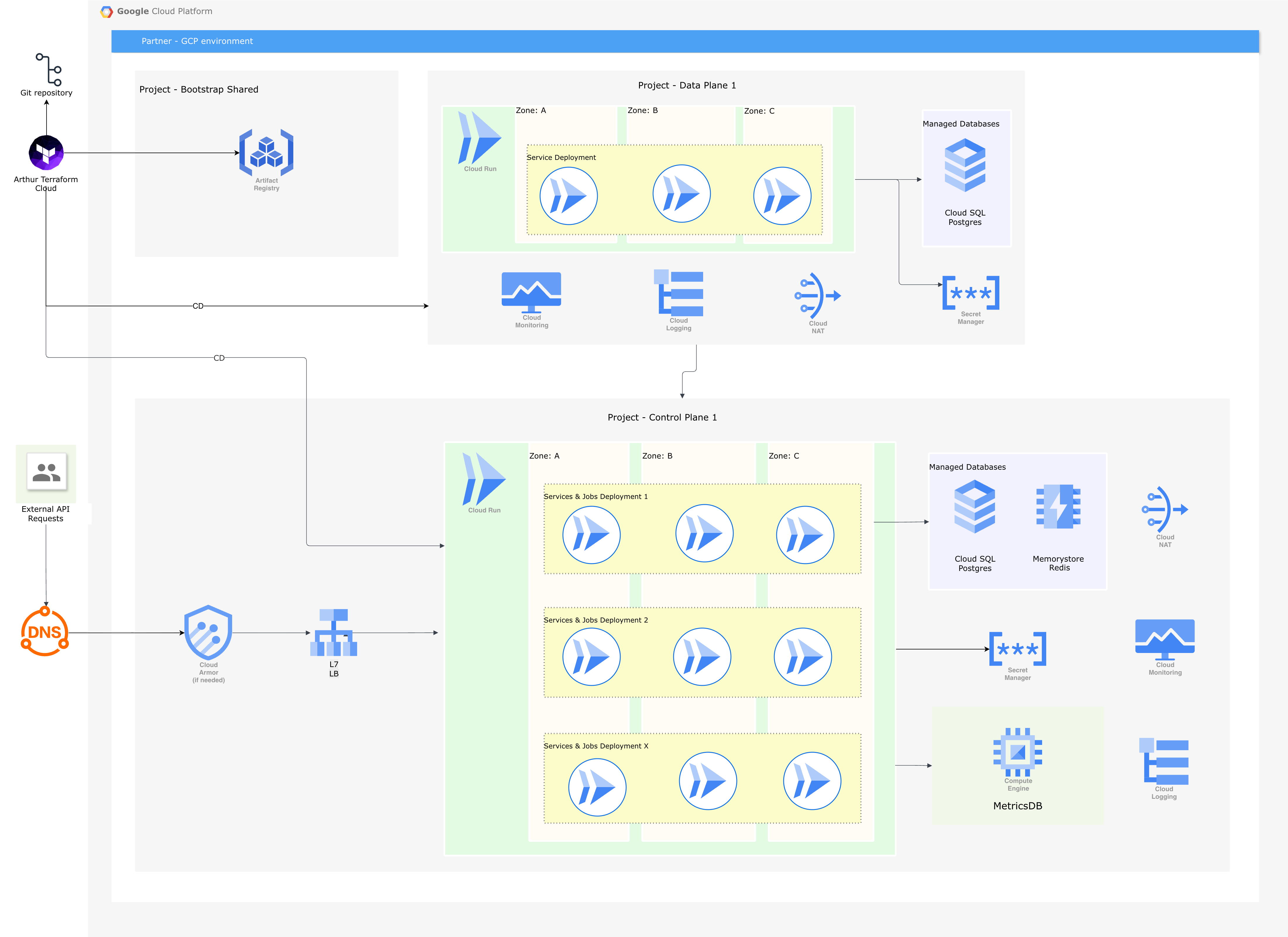
Task: Click the Cloud Armor shield icon
Action: point(208,632)
